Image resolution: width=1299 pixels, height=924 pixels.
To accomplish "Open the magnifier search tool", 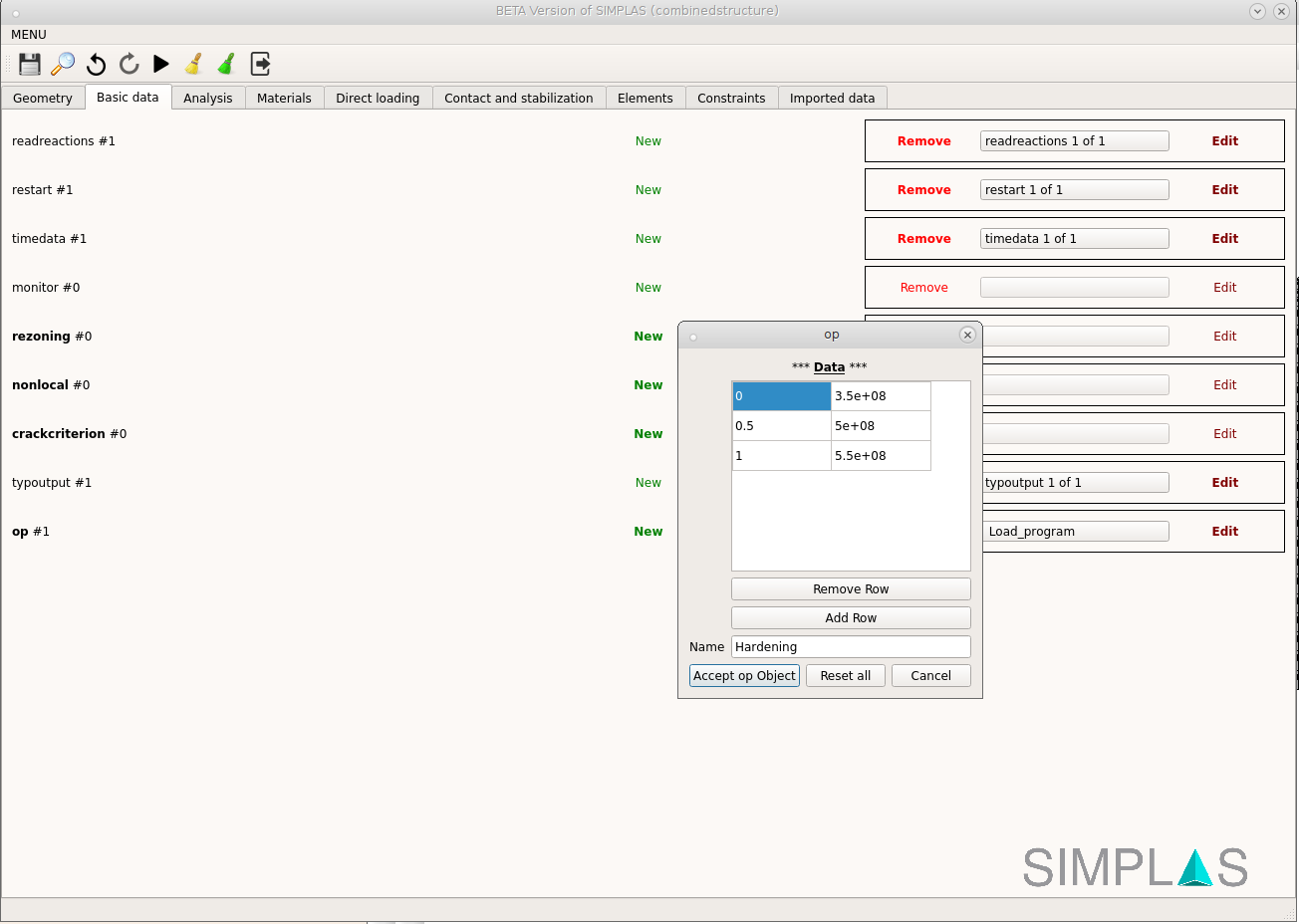I will coord(63,64).
